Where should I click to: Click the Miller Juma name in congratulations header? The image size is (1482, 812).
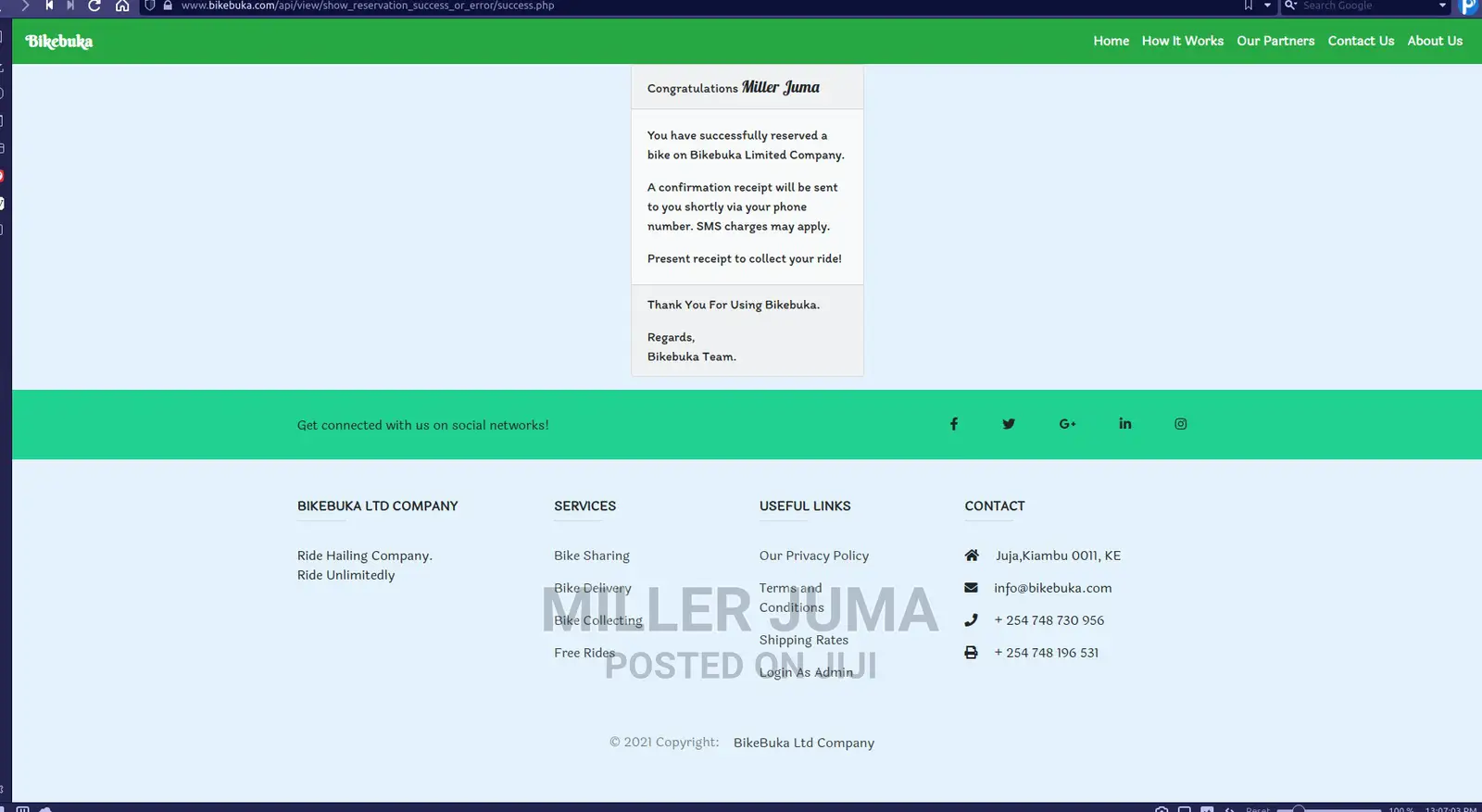point(781,87)
